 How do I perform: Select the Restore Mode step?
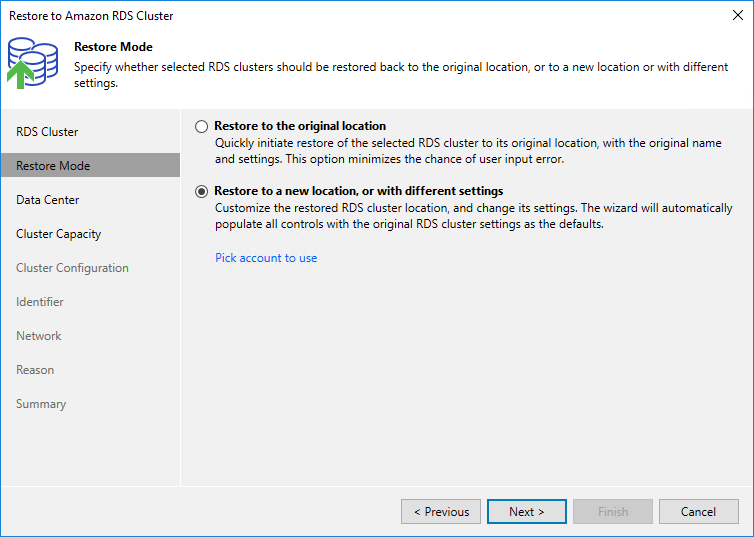click(53, 166)
